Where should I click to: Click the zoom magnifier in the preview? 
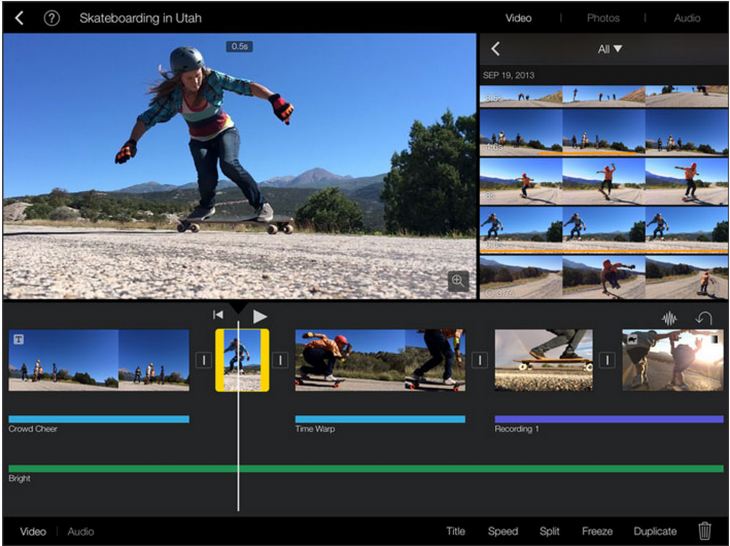(x=458, y=281)
